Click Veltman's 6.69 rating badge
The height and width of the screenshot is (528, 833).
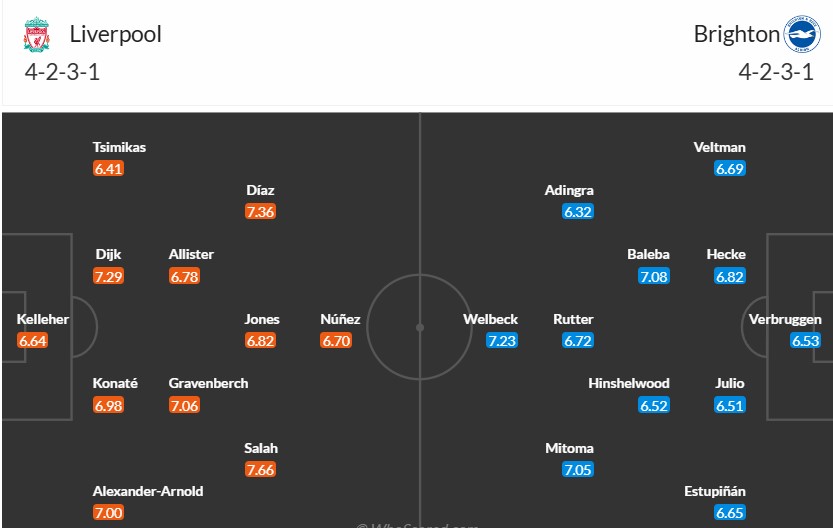coord(730,168)
